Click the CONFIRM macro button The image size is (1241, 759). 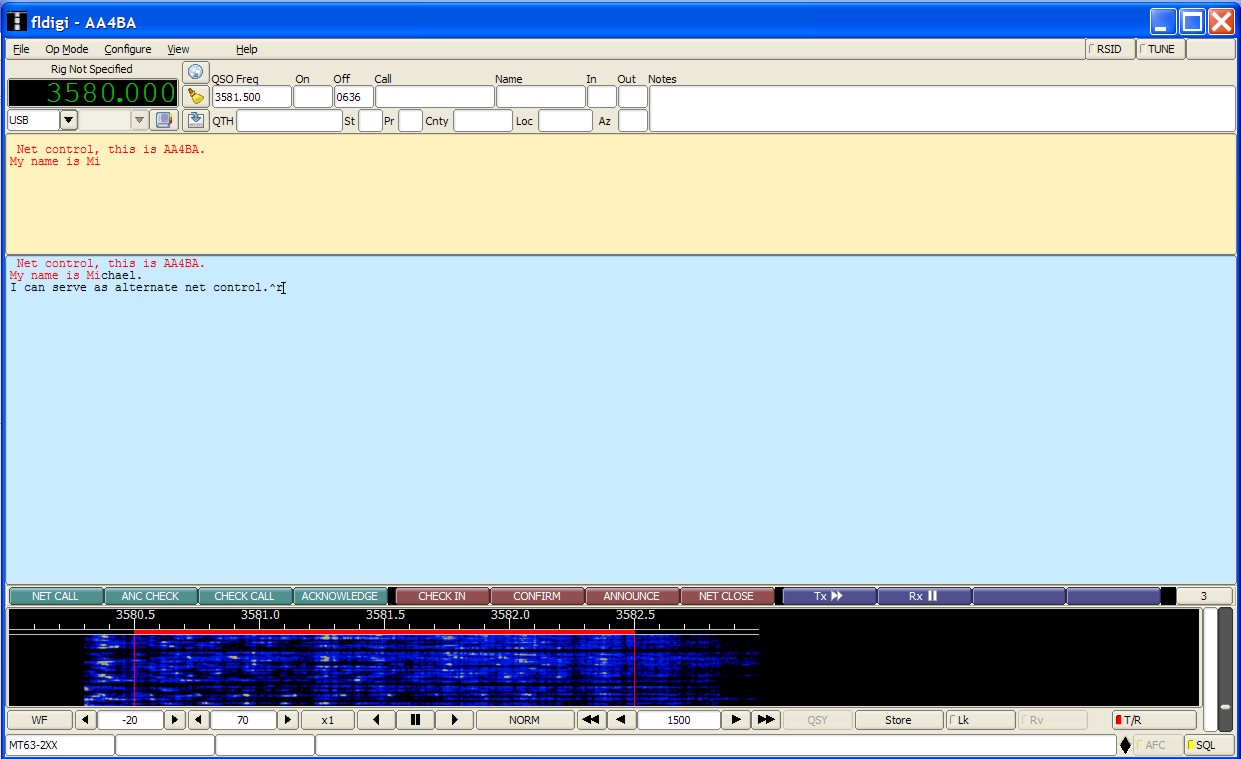click(537, 596)
